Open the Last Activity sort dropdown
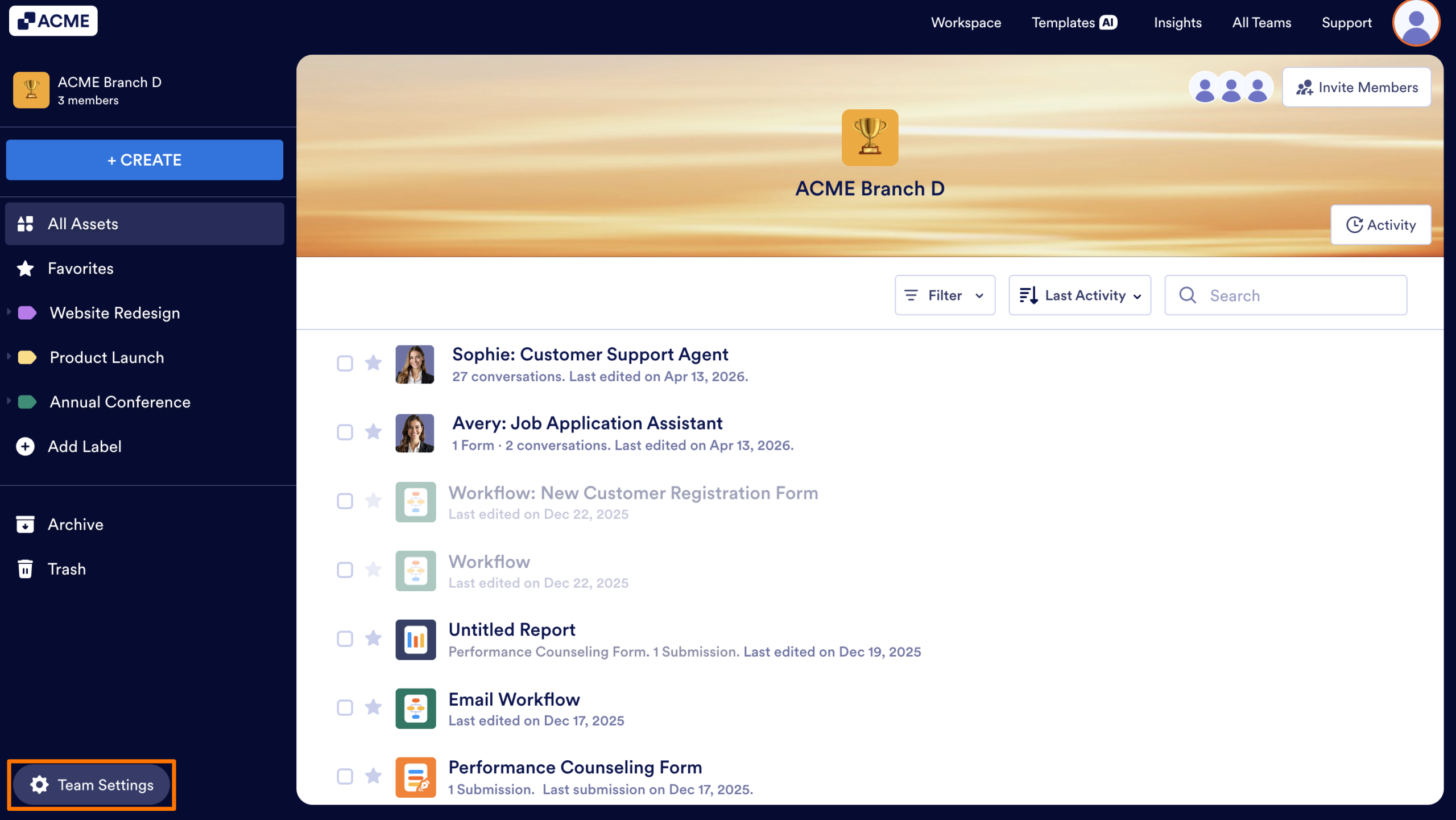1456x820 pixels. tap(1079, 295)
